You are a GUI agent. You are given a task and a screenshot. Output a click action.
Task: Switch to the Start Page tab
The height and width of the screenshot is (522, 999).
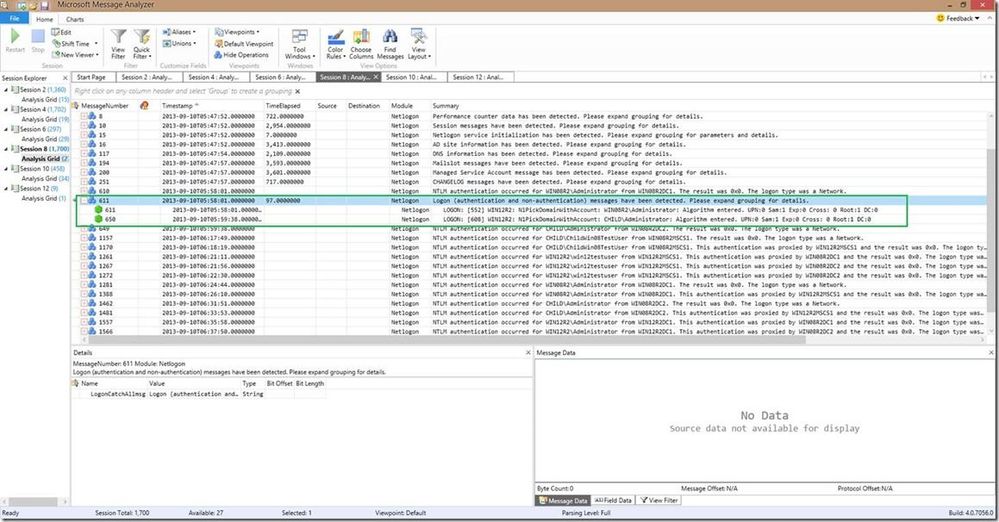(91, 77)
